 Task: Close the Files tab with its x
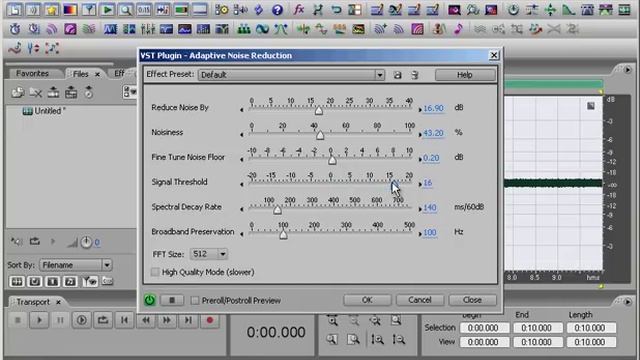pos(97,74)
